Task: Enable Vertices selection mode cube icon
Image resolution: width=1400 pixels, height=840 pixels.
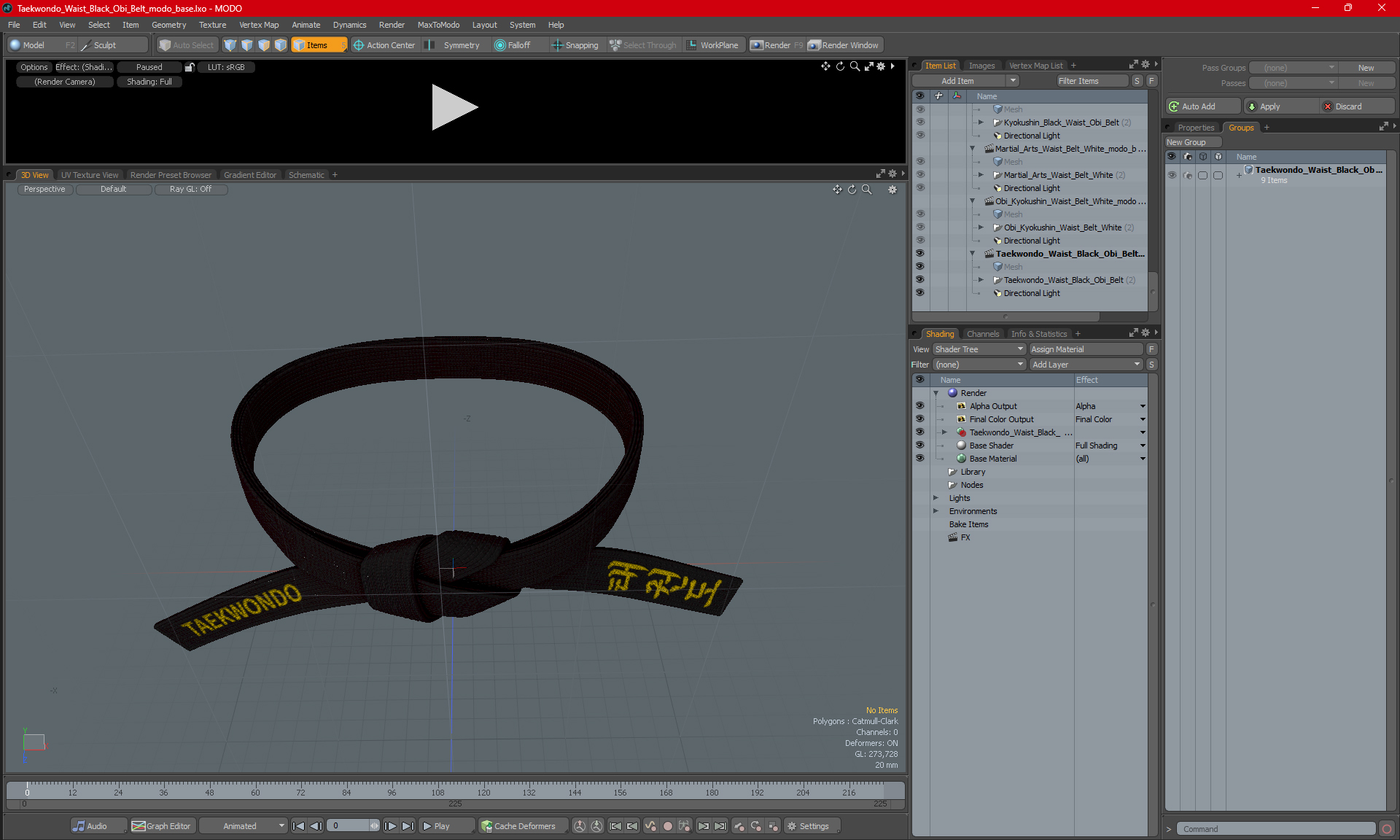Action: 230,45
